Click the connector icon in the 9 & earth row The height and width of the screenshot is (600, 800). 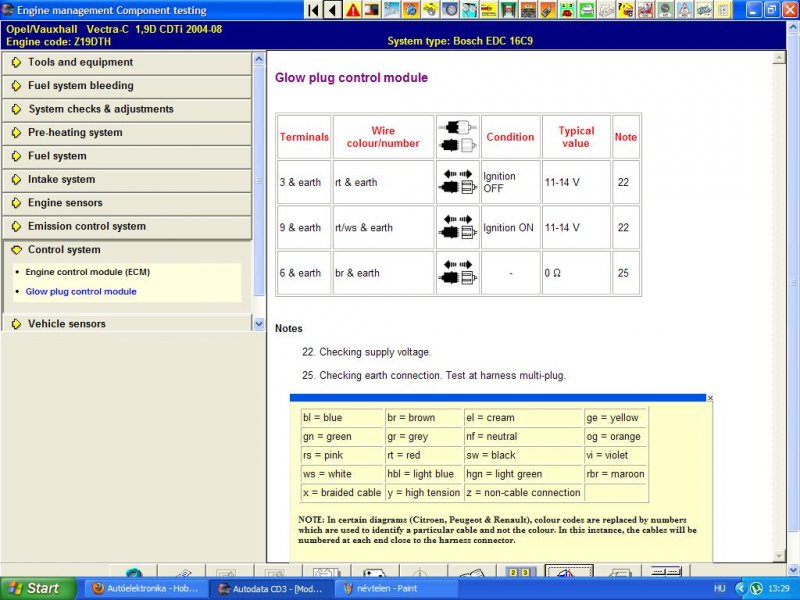pos(458,228)
